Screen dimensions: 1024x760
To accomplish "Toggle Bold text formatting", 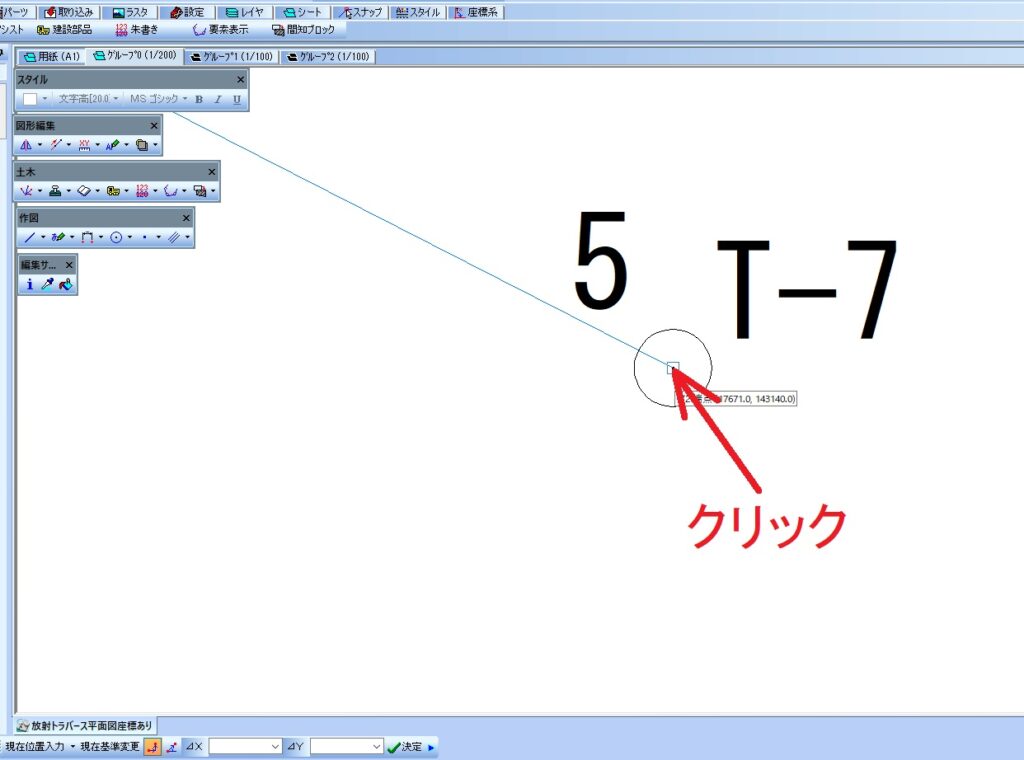I will pos(199,99).
